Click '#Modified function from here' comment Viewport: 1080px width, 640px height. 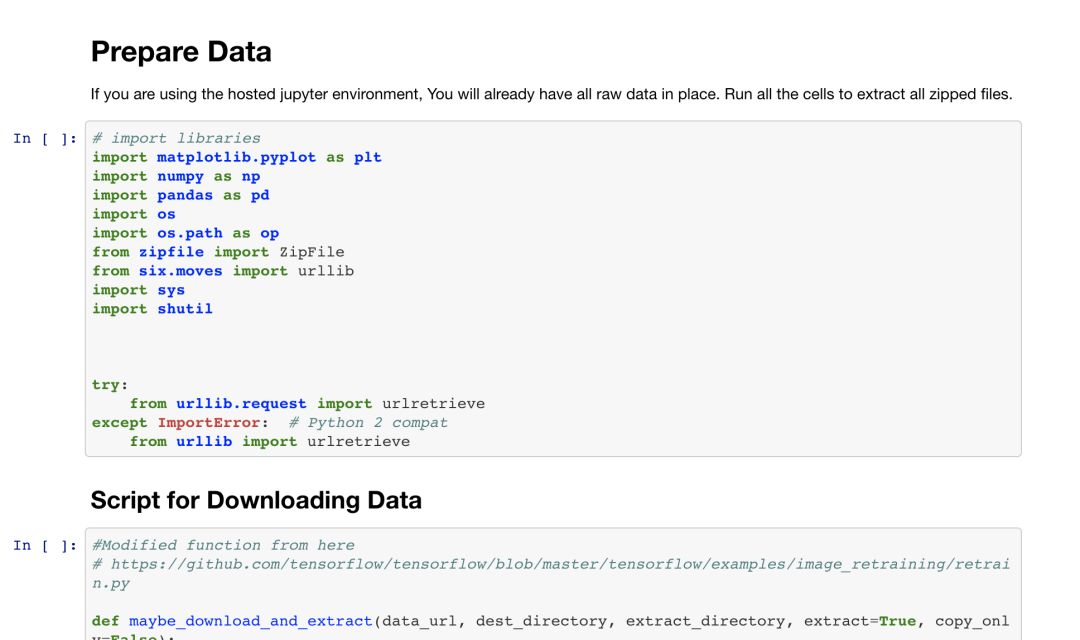point(223,545)
